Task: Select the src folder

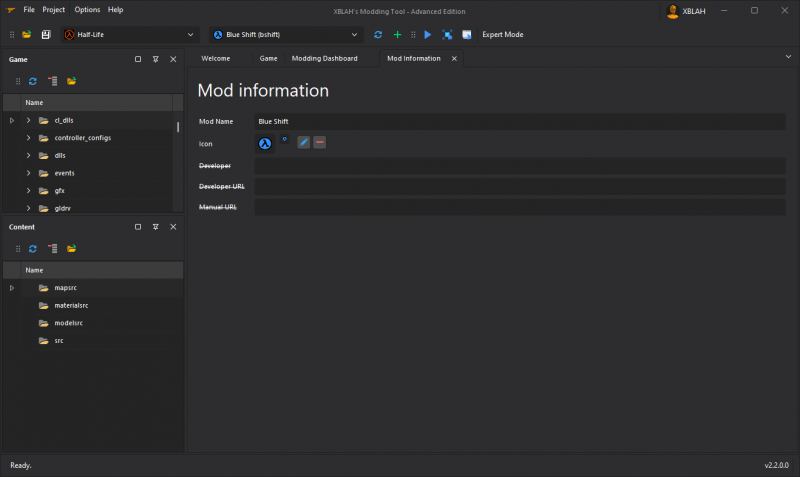Action: pos(59,340)
